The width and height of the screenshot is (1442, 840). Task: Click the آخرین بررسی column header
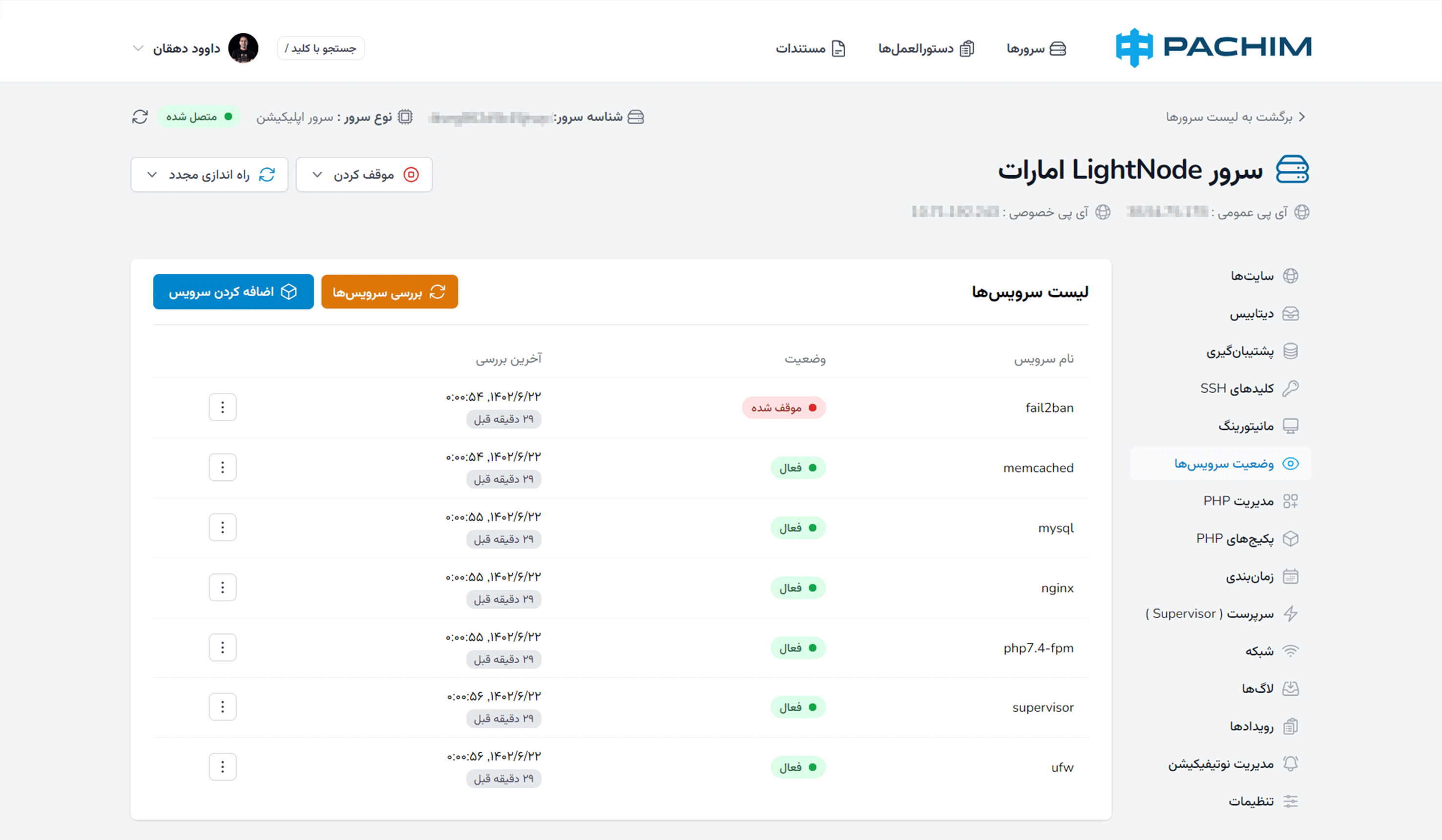click(x=509, y=359)
